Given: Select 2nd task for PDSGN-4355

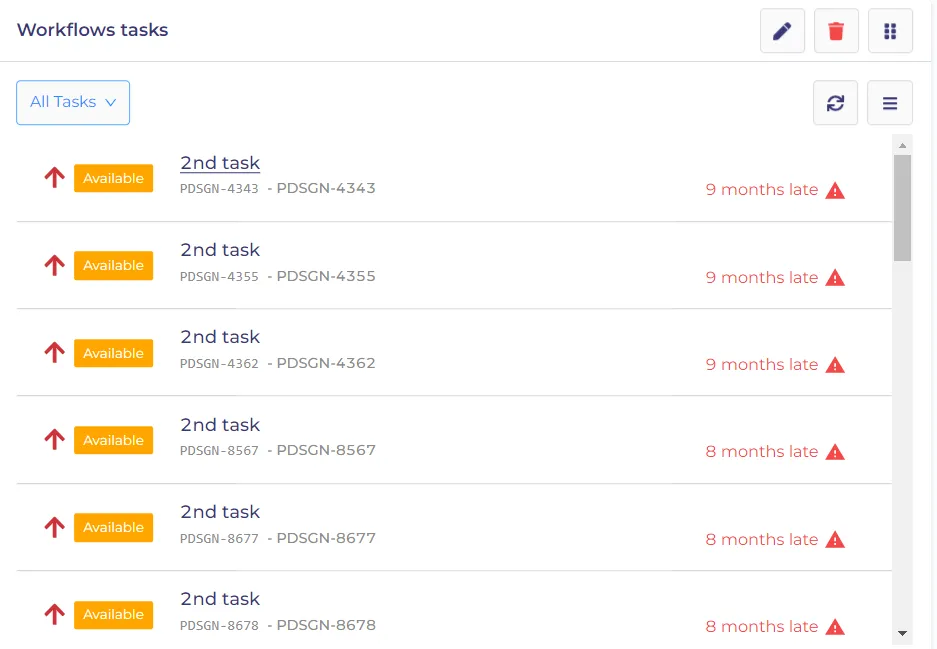Looking at the screenshot, I should click(220, 250).
